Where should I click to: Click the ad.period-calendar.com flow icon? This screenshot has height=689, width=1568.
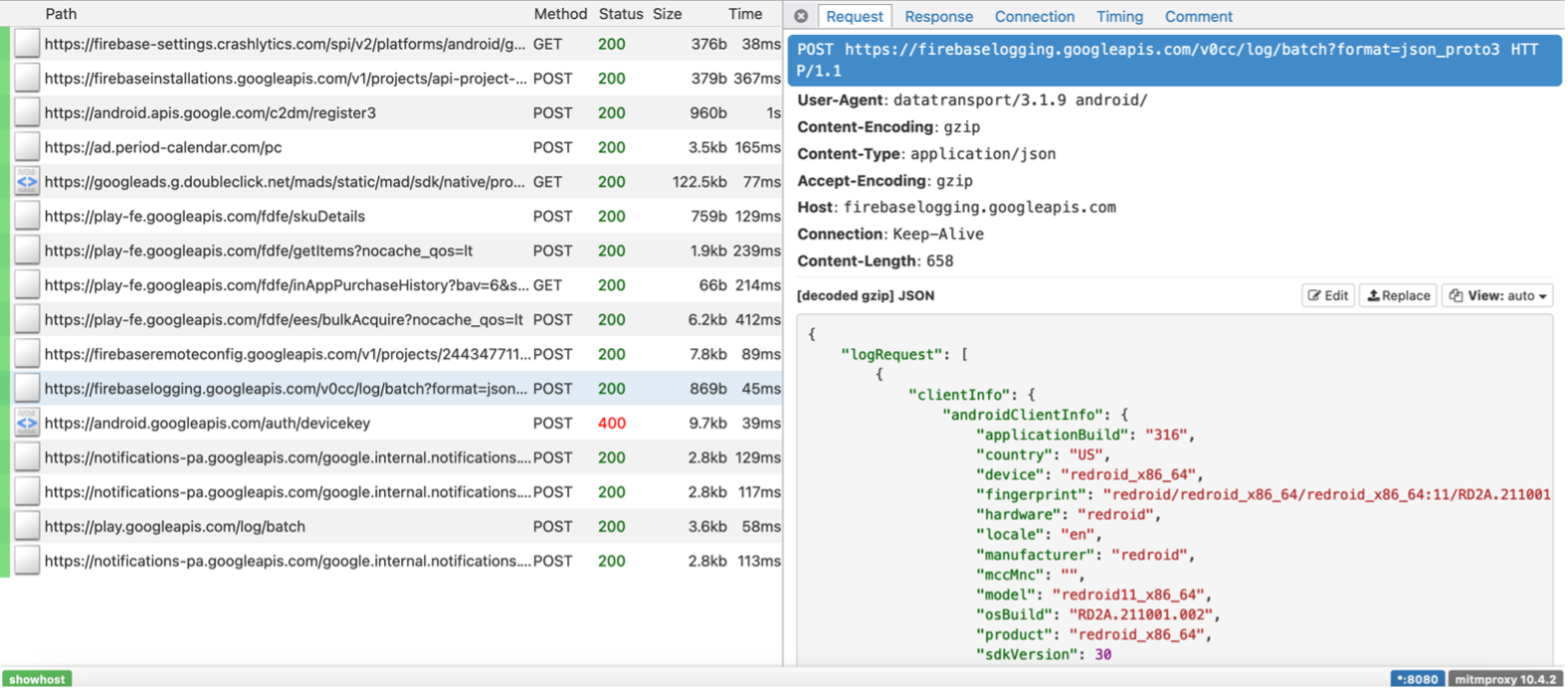[x=27, y=147]
